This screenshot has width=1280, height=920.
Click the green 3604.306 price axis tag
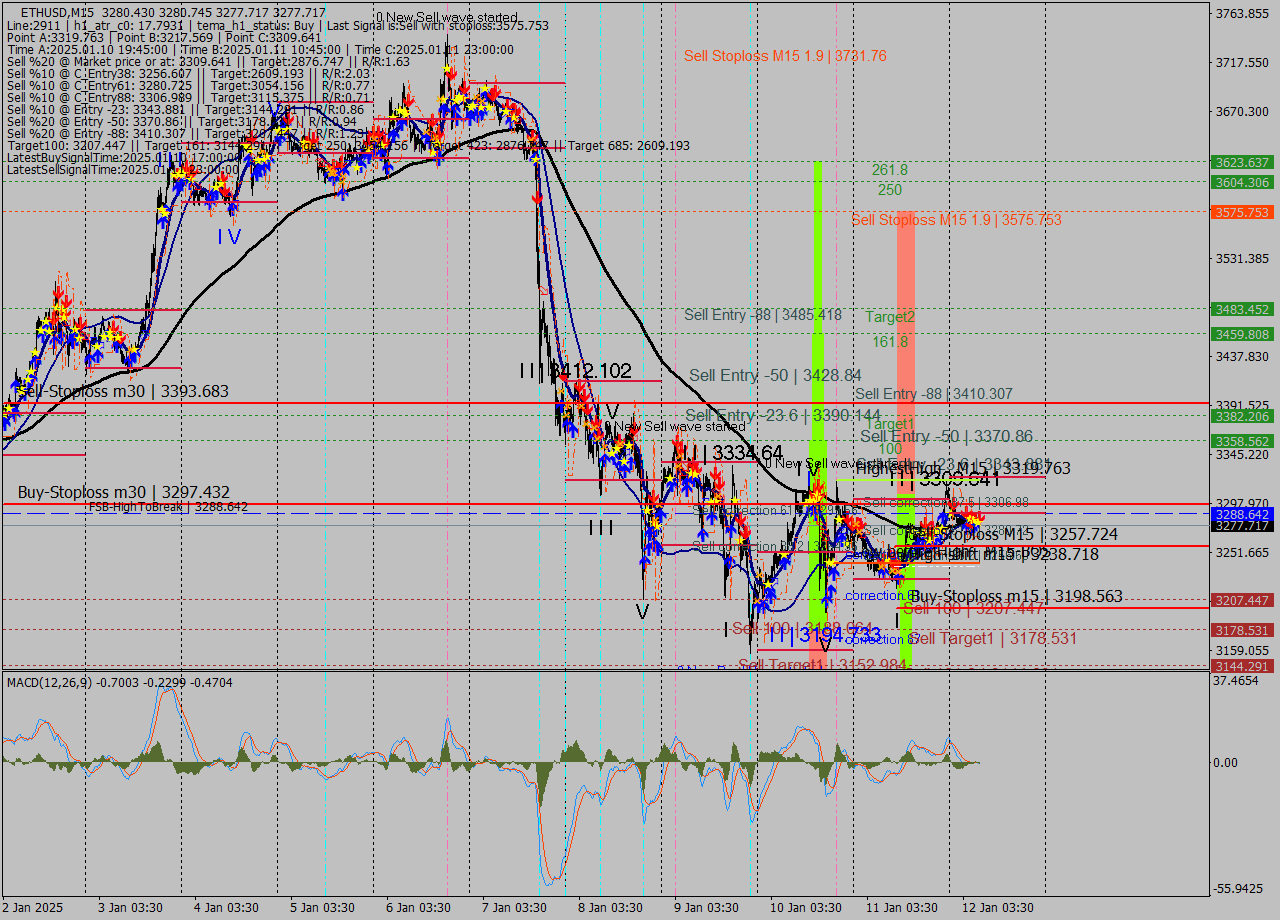(1242, 182)
